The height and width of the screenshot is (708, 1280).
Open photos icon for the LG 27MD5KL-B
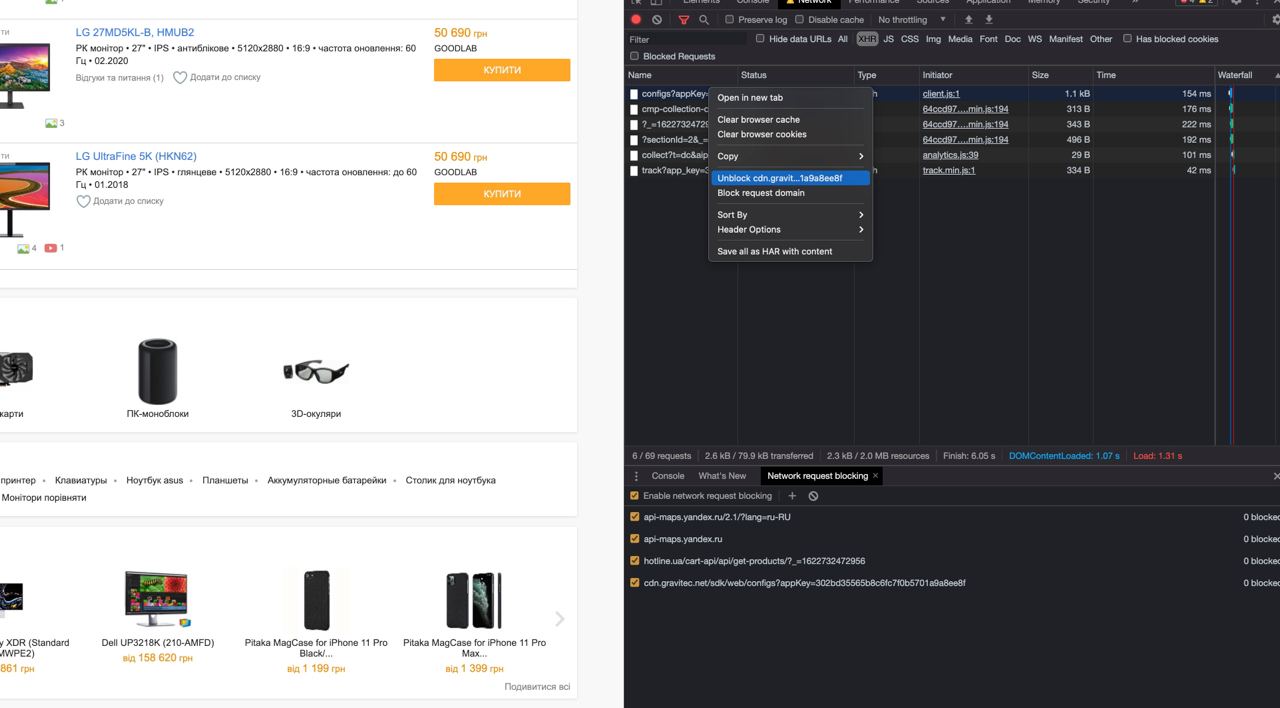pyautogui.click(x=51, y=123)
